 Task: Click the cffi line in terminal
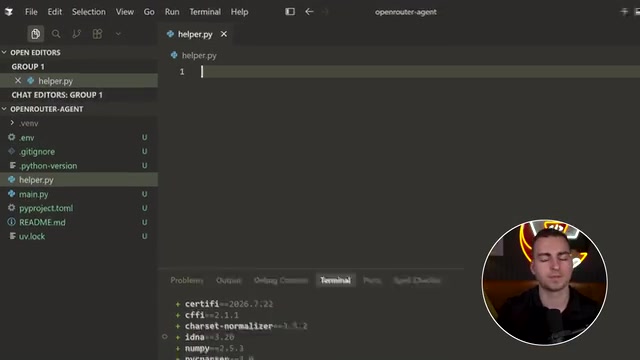pos(207,315)
